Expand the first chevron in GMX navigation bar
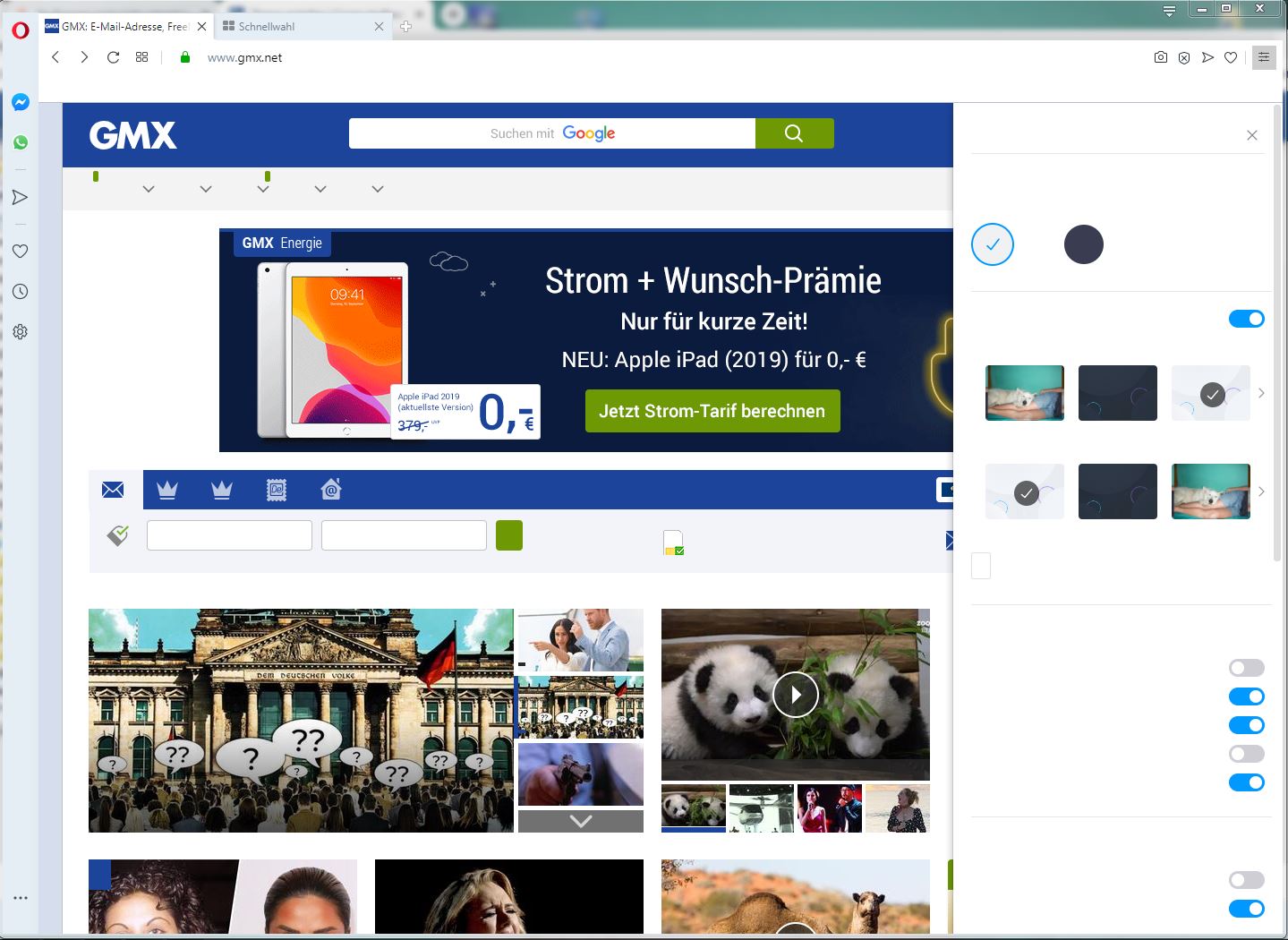1288x940 pixels. [149, 189]
